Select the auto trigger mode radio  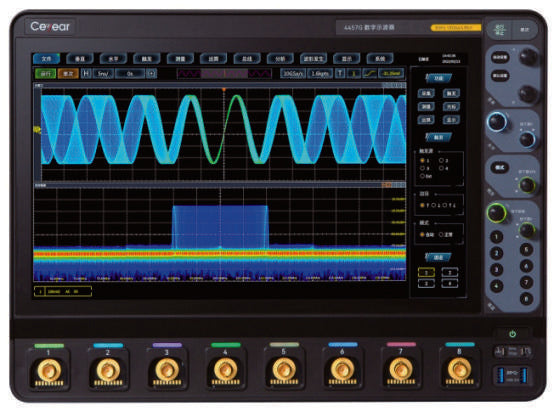422,234
